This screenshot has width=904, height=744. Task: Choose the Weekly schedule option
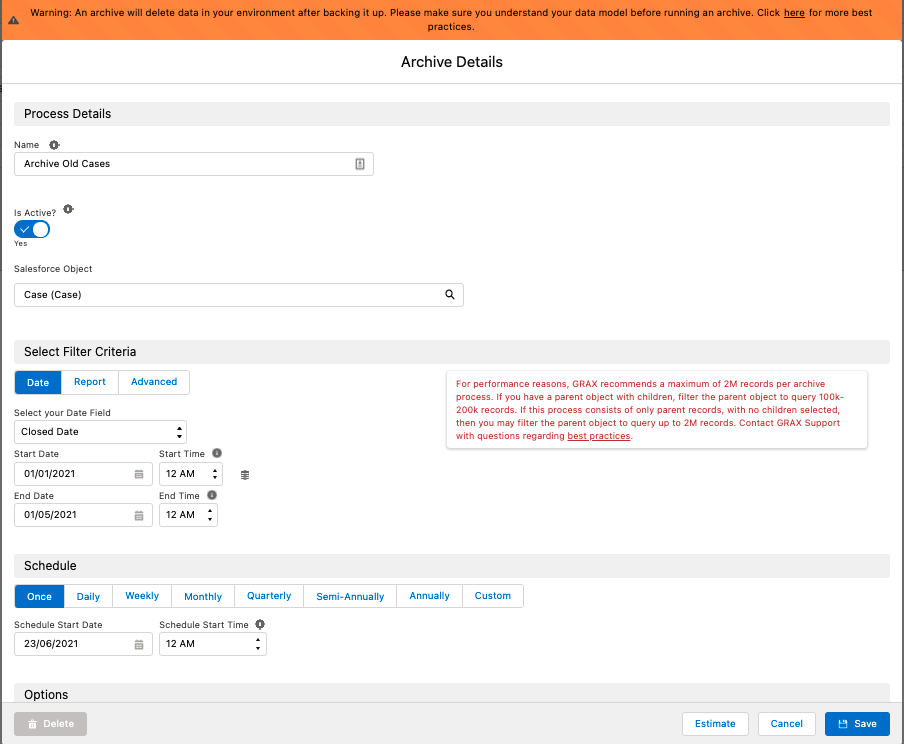coord(142,596)
